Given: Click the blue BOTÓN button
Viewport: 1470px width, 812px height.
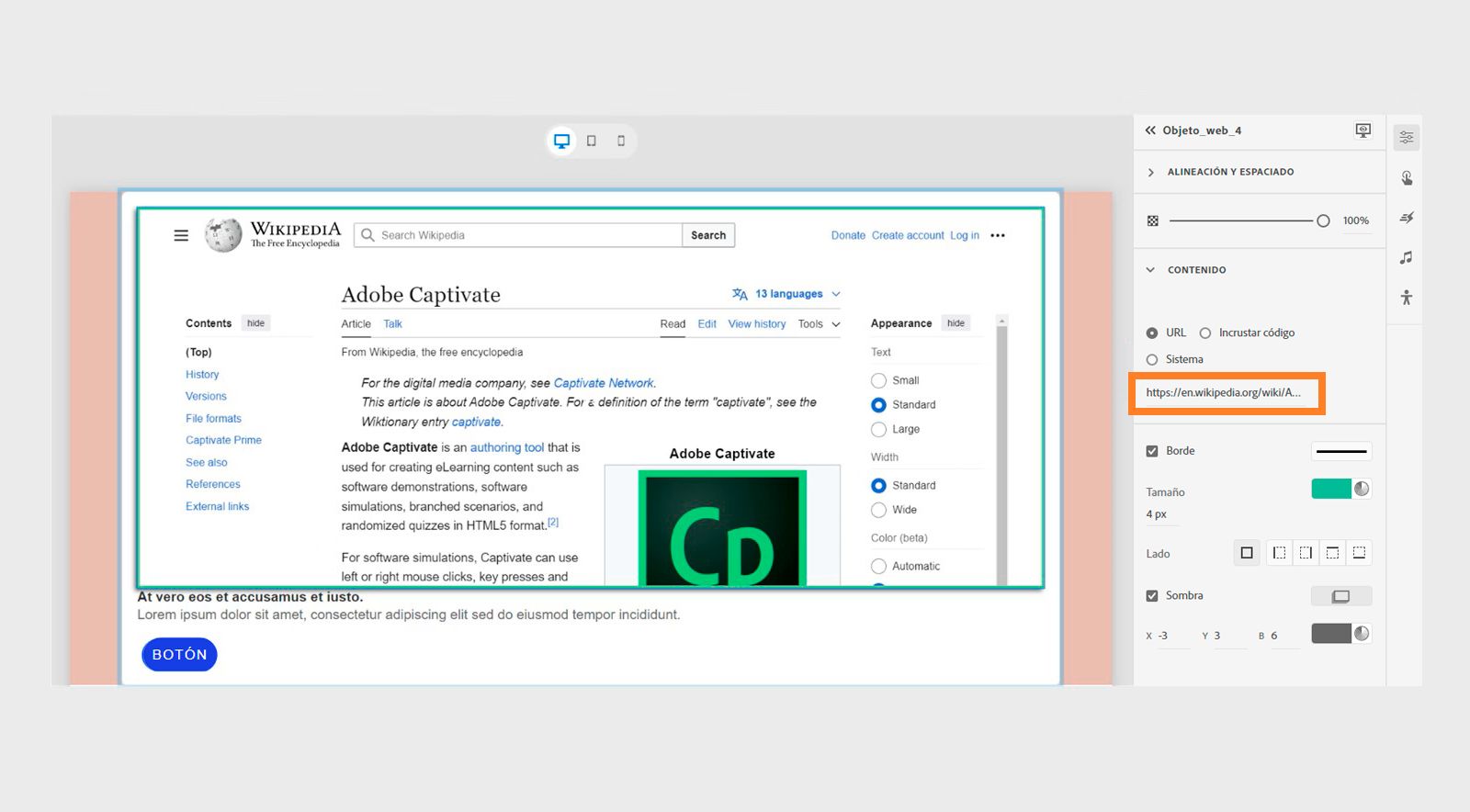Looking at the screenshot, I should coord(179,655).
